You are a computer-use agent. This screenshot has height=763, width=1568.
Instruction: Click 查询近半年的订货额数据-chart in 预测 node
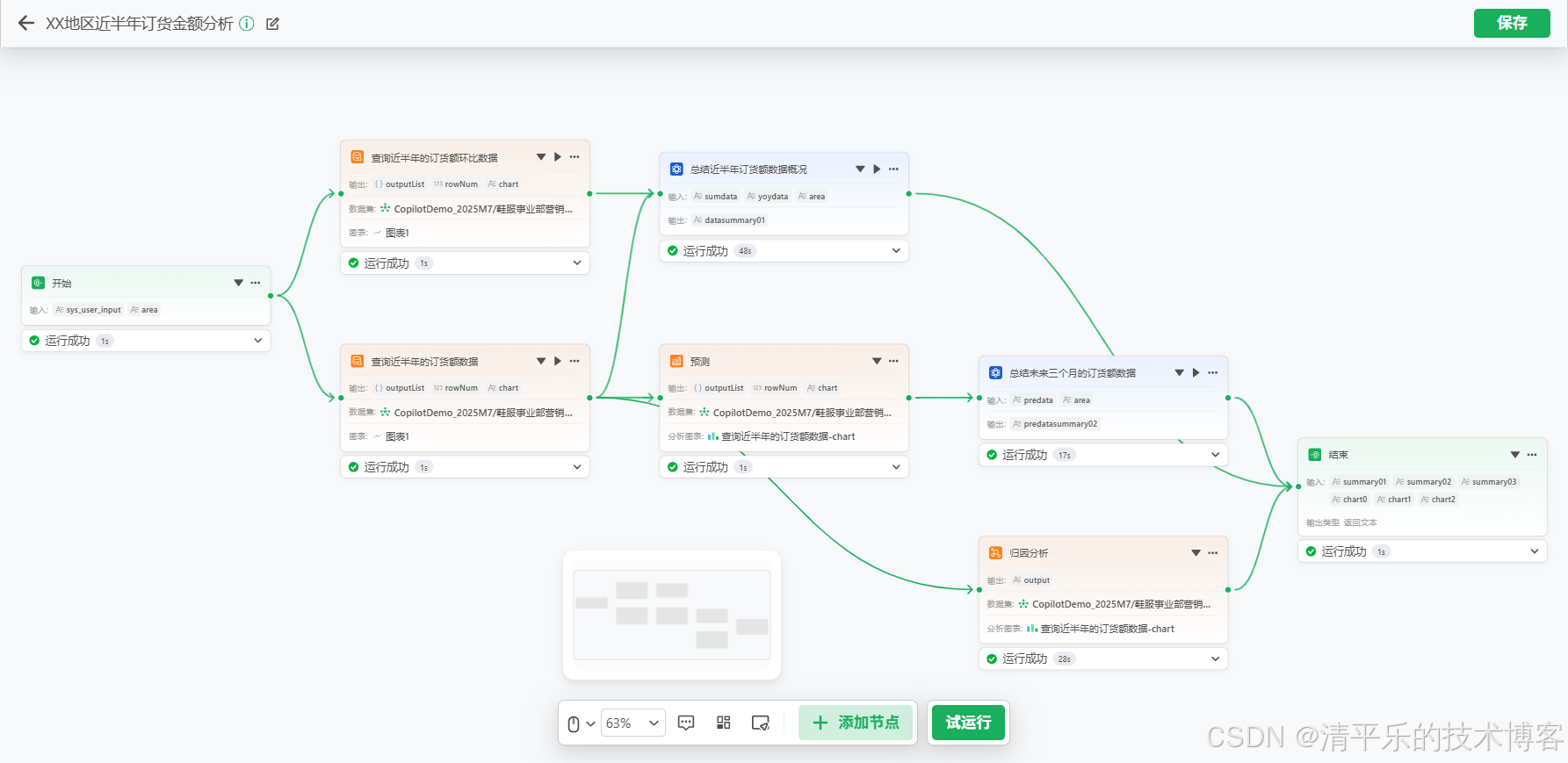tap(781, 436)
